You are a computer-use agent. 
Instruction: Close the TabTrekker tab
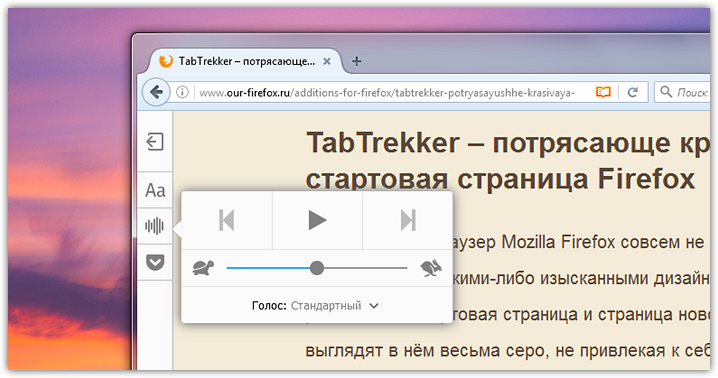tap(327, 61)
